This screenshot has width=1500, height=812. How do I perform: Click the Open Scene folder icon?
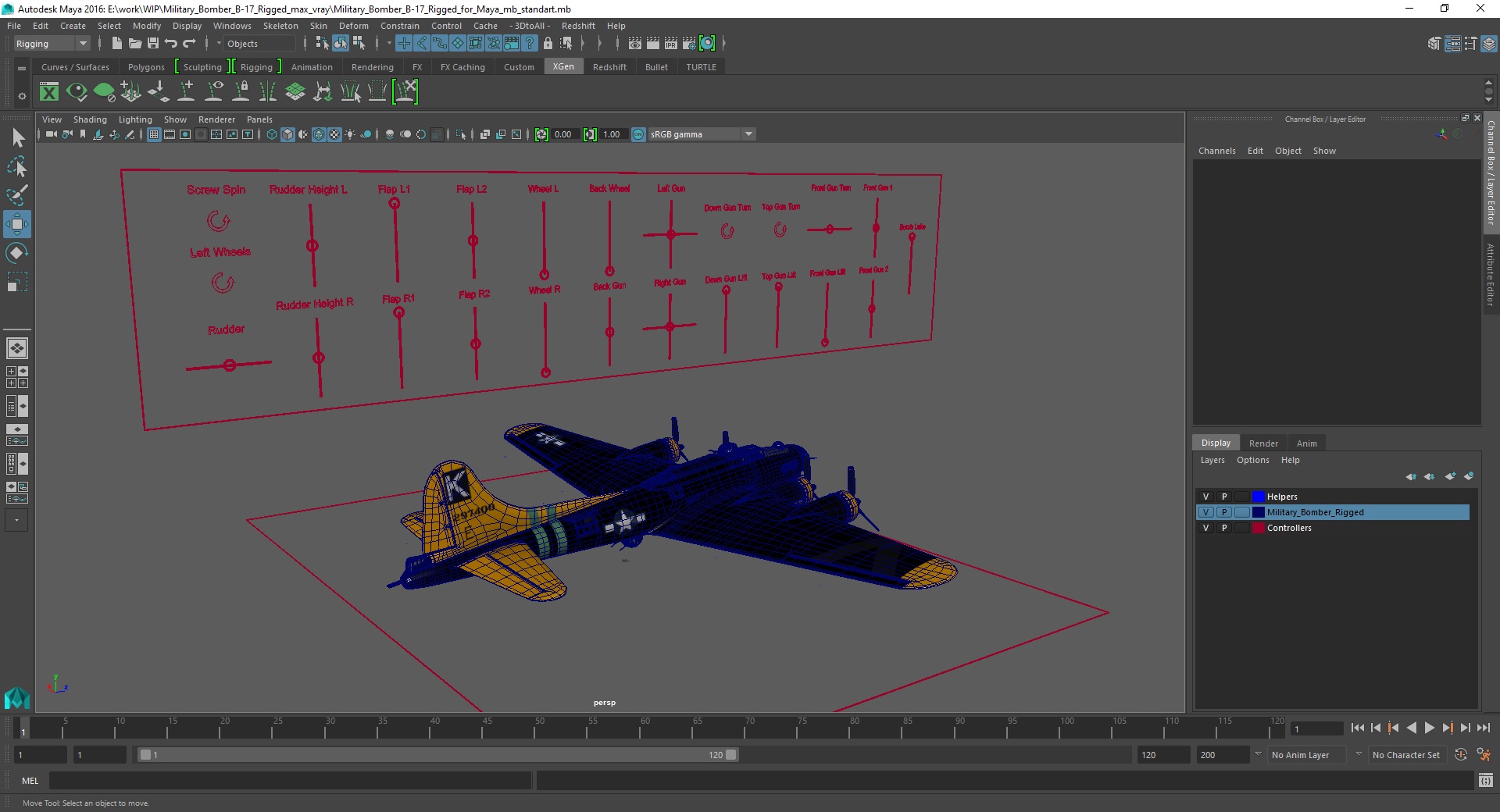tap(134, 44)
